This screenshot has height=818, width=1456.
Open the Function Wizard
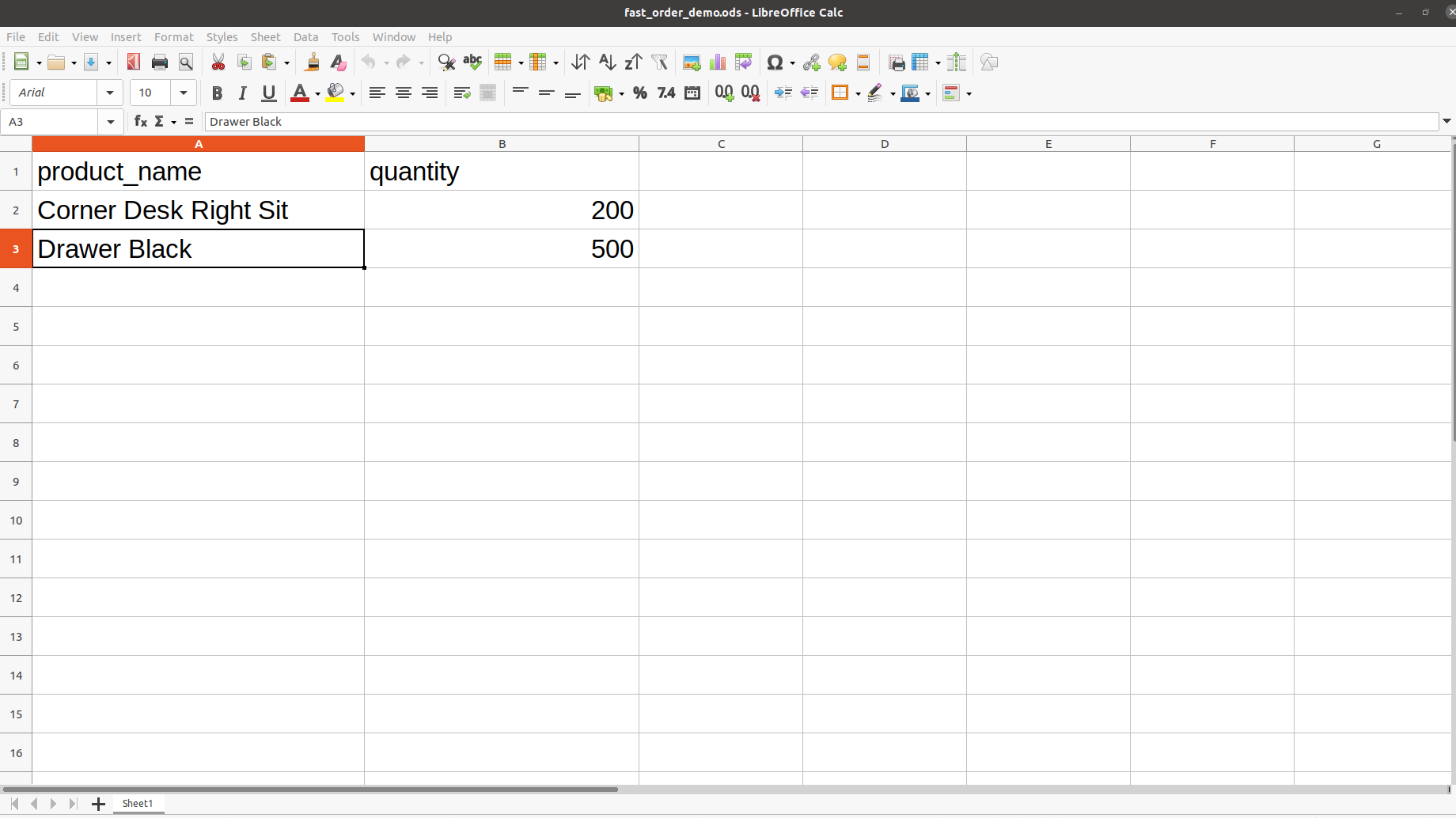click(141, 121)
